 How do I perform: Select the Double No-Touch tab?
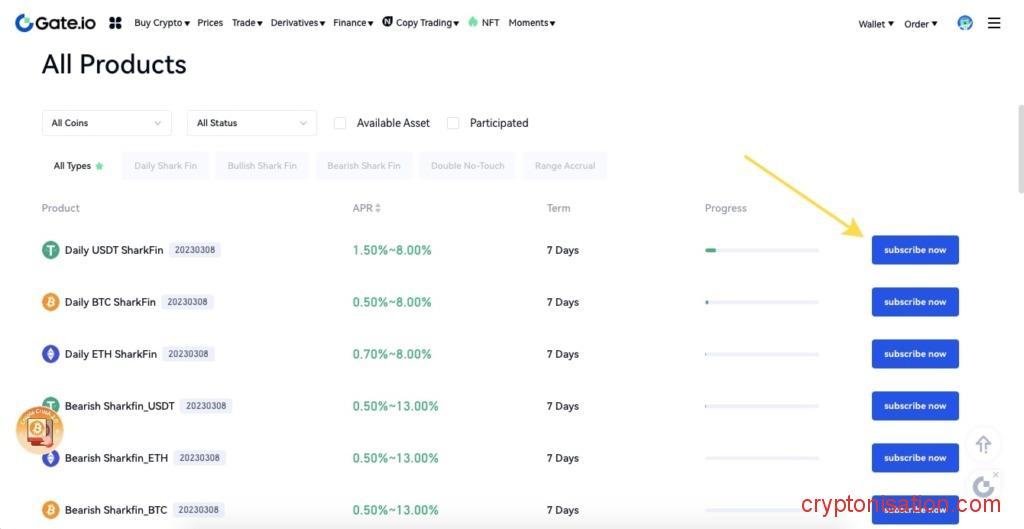coord(467,166)
